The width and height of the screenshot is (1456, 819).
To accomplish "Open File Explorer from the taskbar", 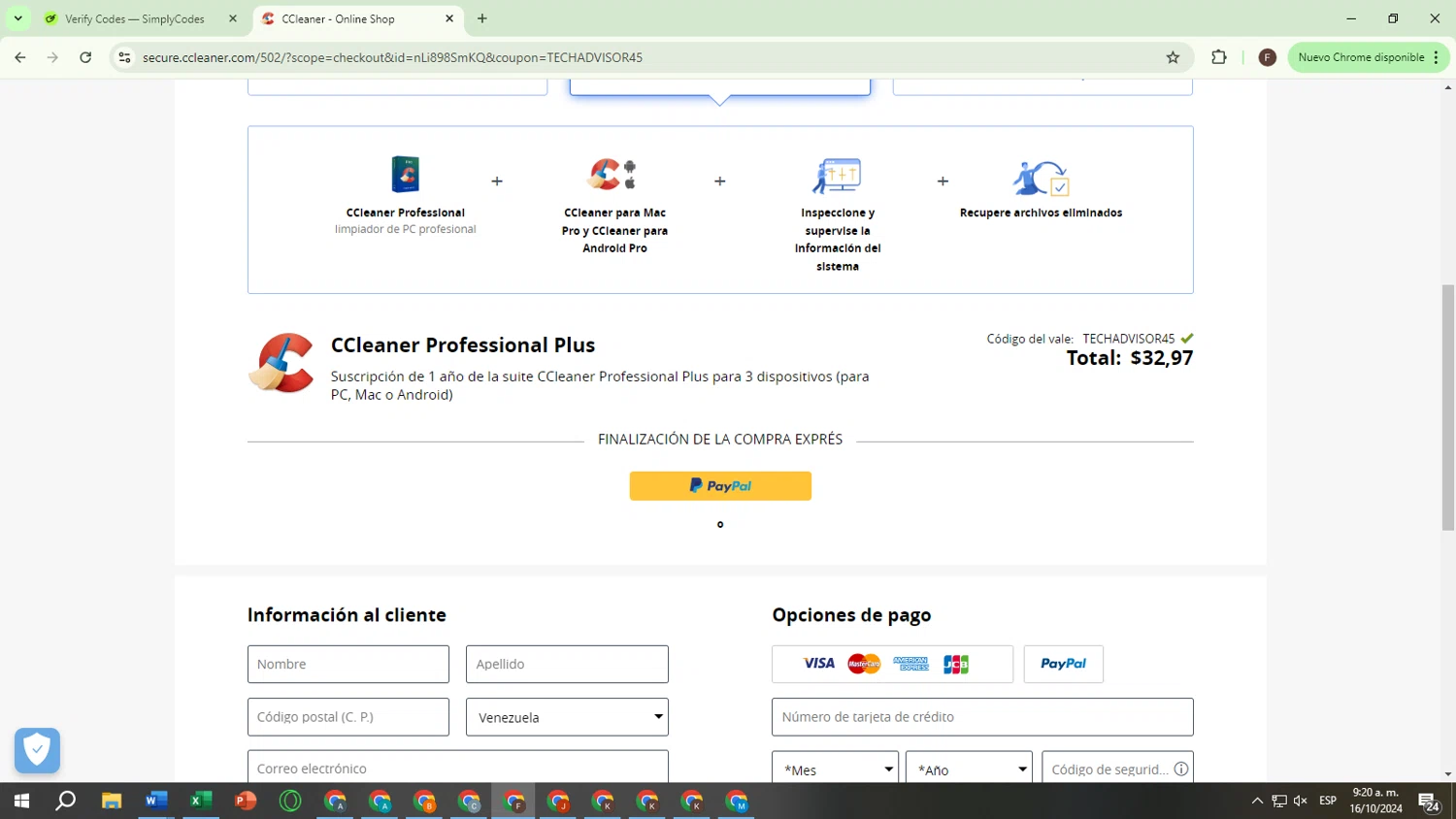I will [112, 802].
